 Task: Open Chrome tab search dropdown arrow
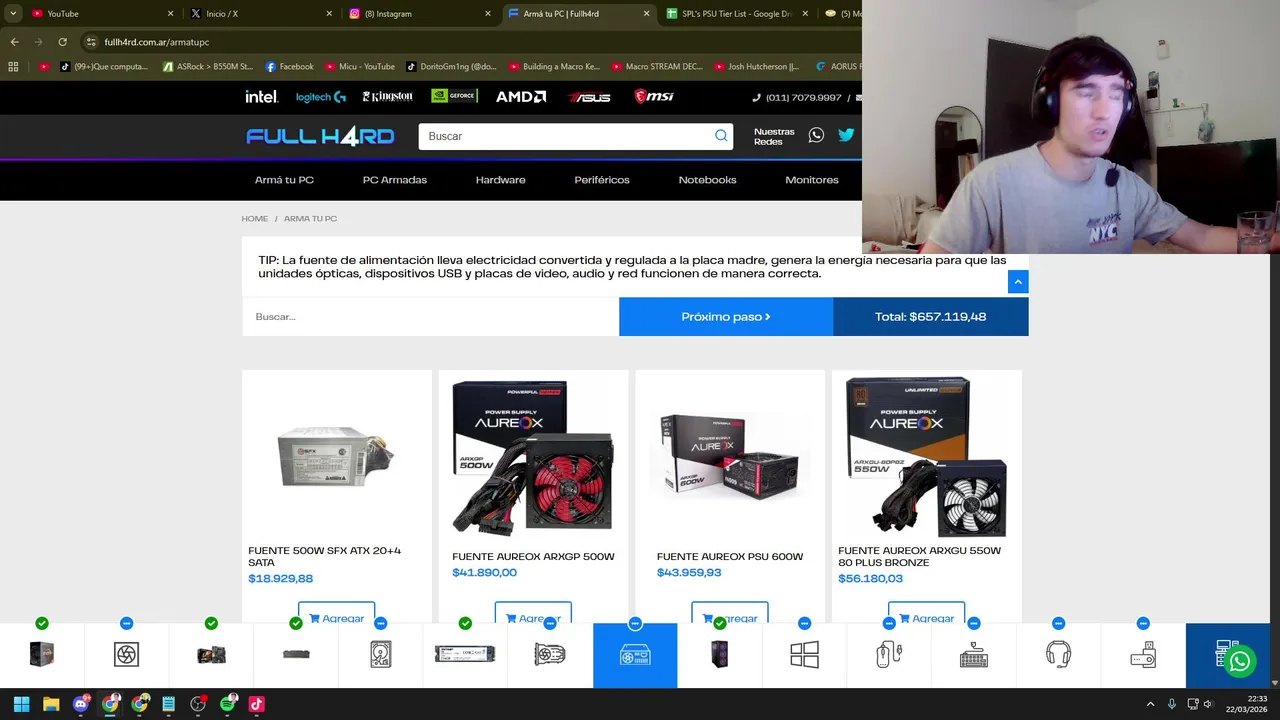(x=13, y=14)
